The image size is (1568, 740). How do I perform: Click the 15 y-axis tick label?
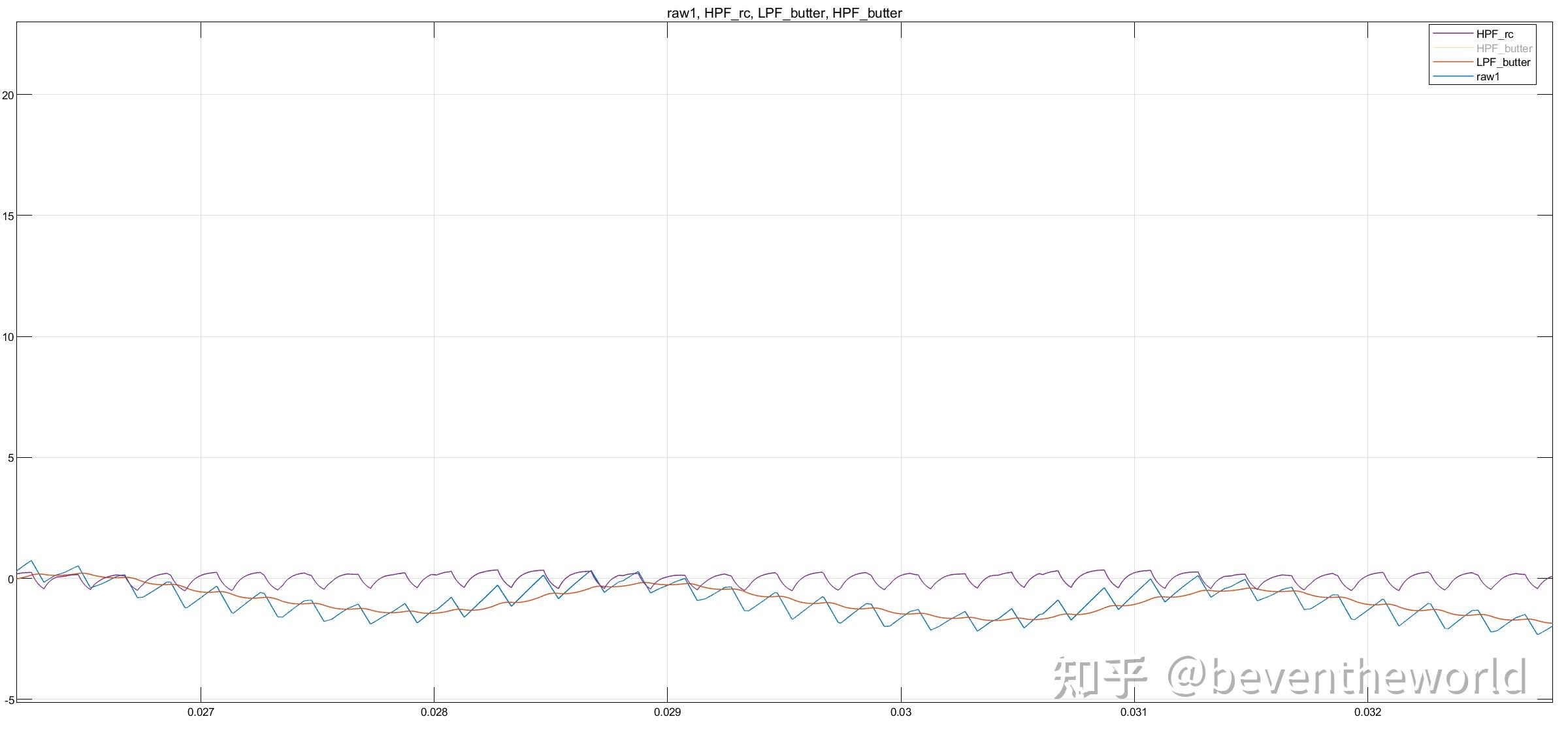click(8, 216)
